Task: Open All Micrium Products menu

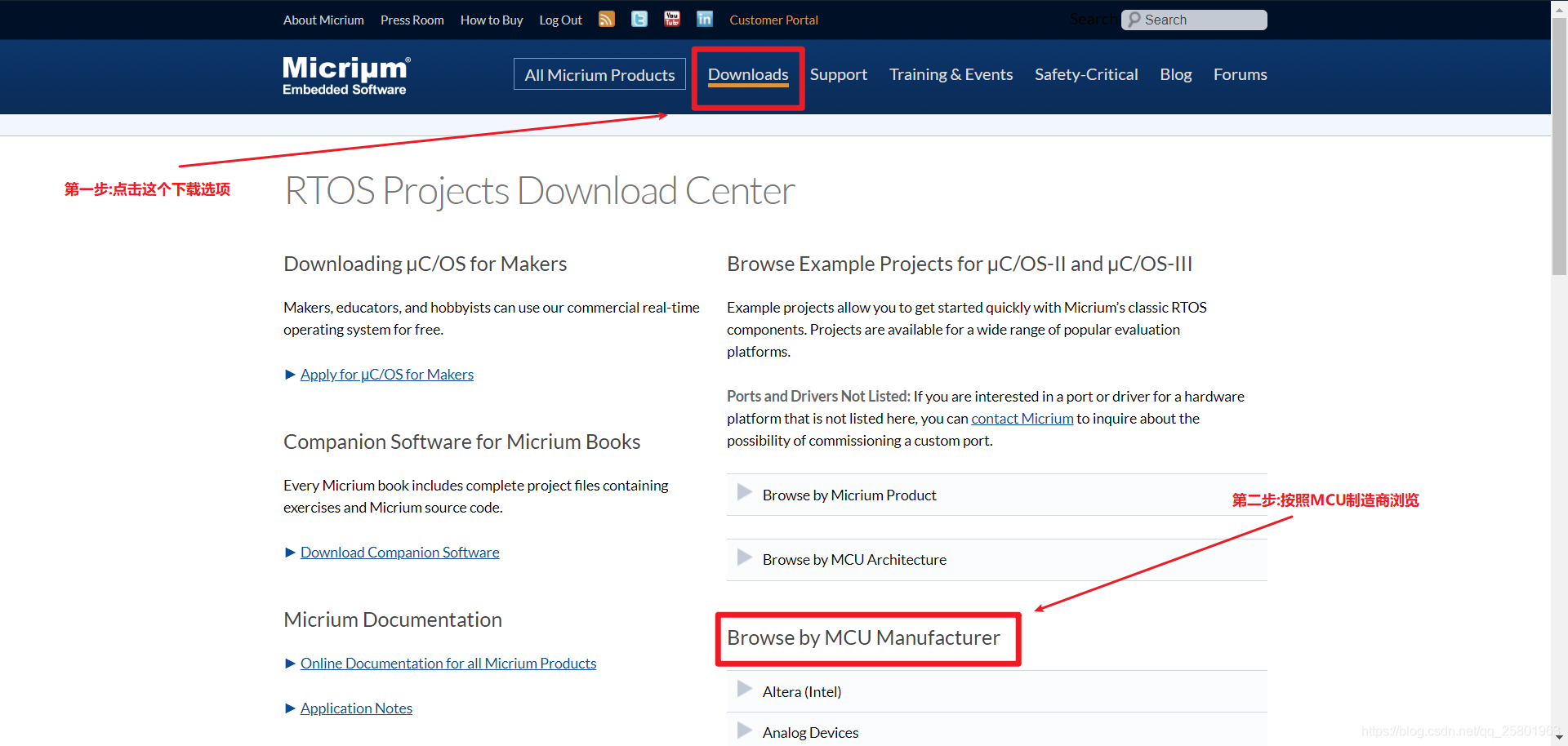Action: tap(599, 74)
